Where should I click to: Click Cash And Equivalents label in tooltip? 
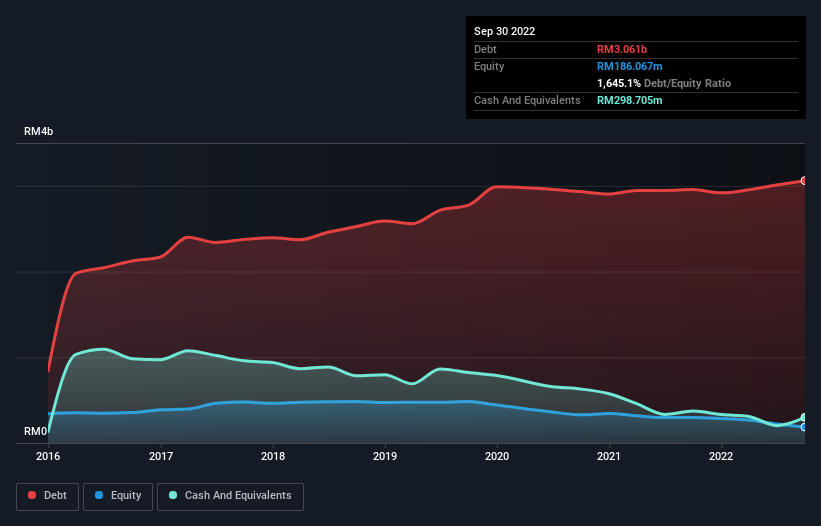pyautogui.click(x=527, y=100)
